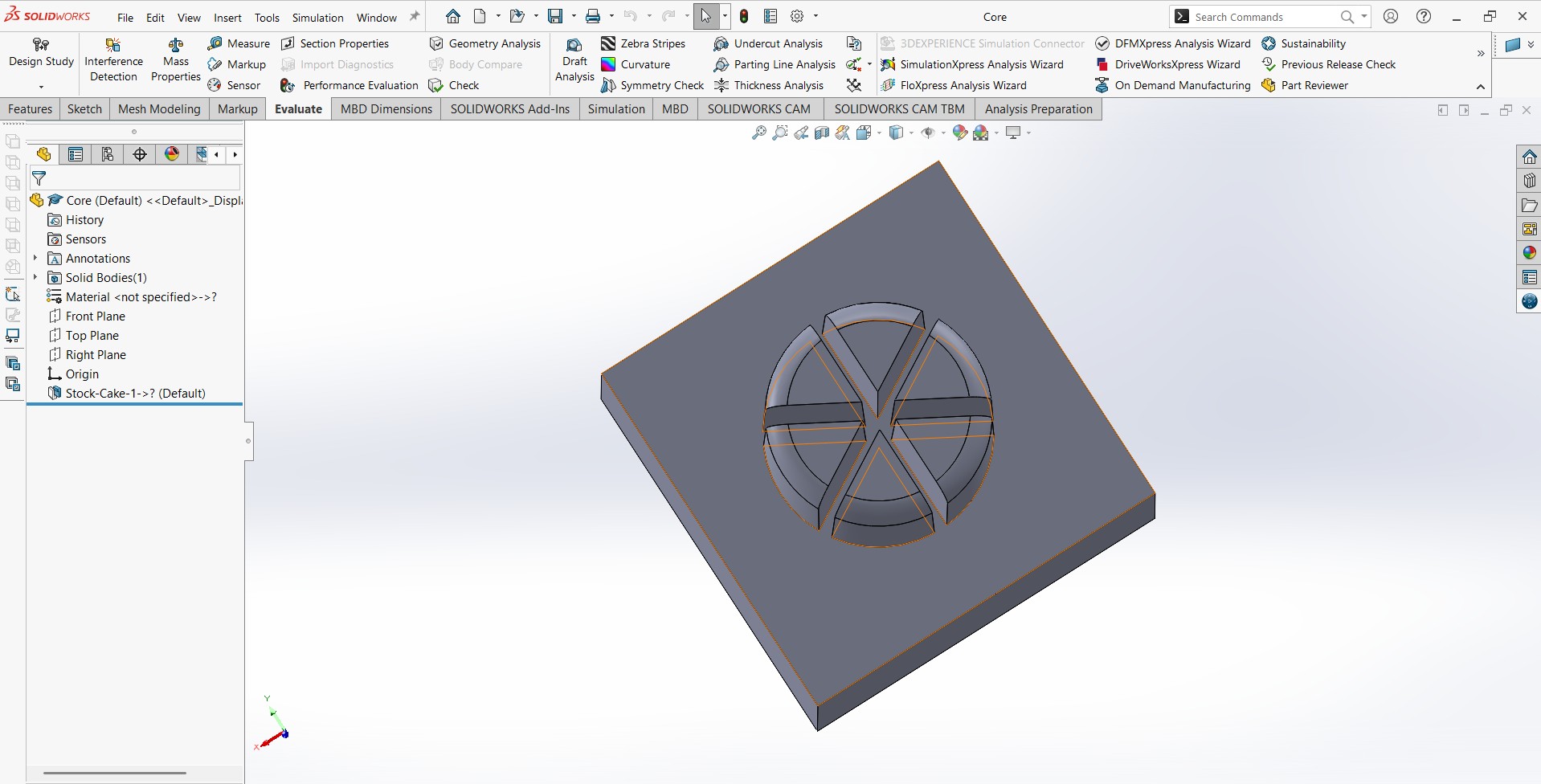
Task: Run Performance Evaluation
Action: 349,85
